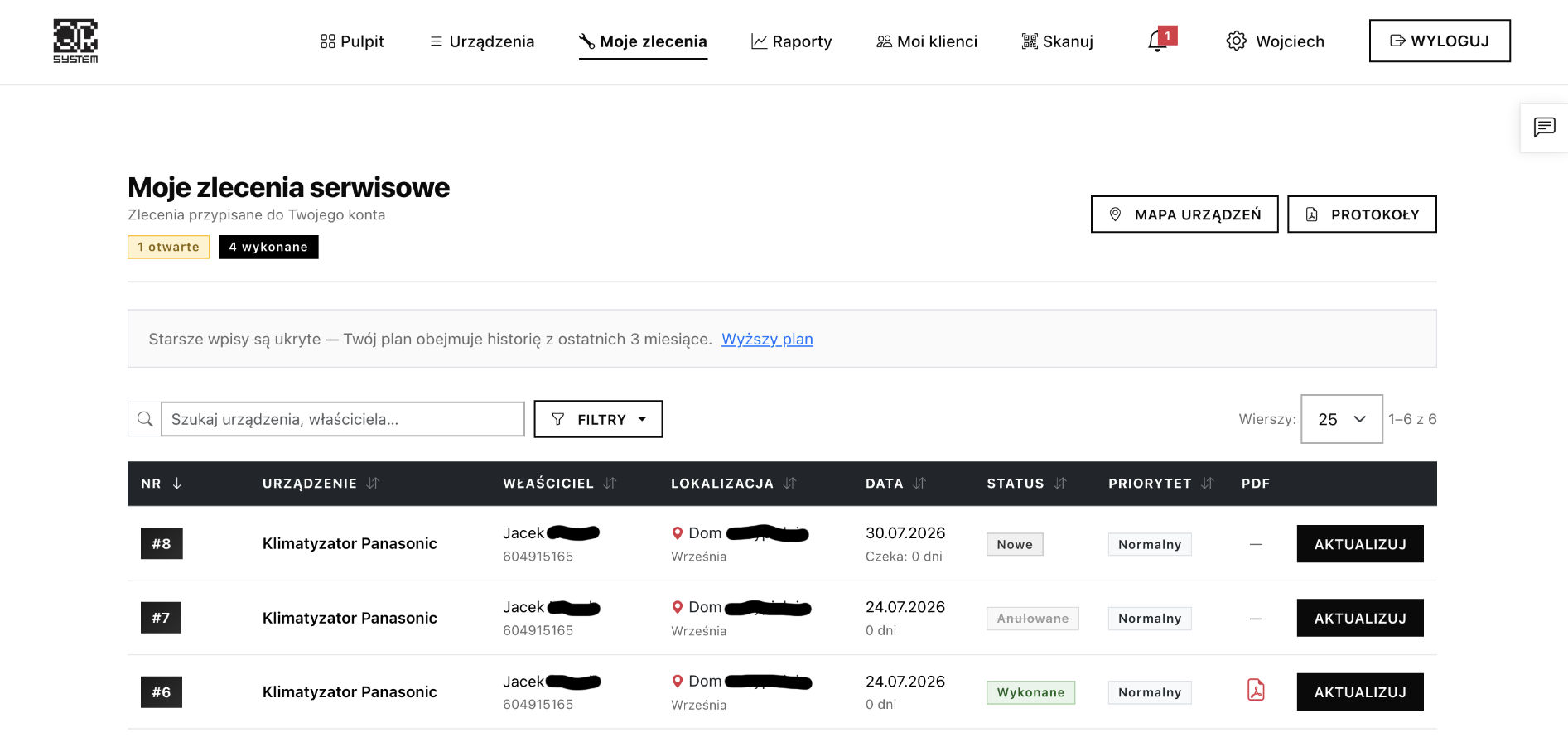Click the WYLOGUJ button
The image size is (1568, 742).
click(x=1440, y=41)
